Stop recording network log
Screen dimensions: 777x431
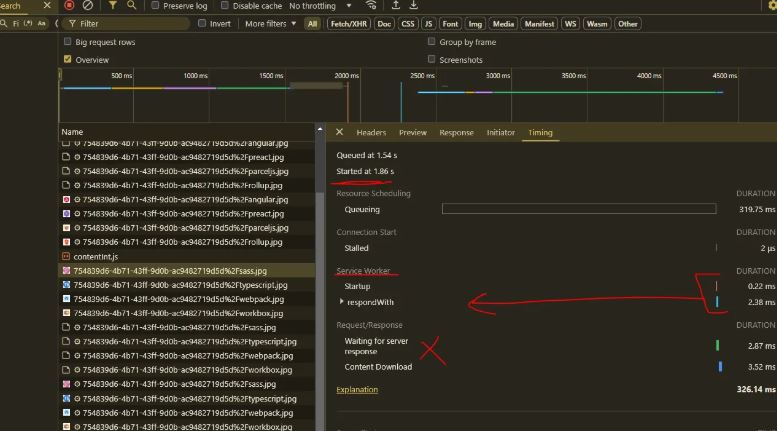(x=70, y=6)
